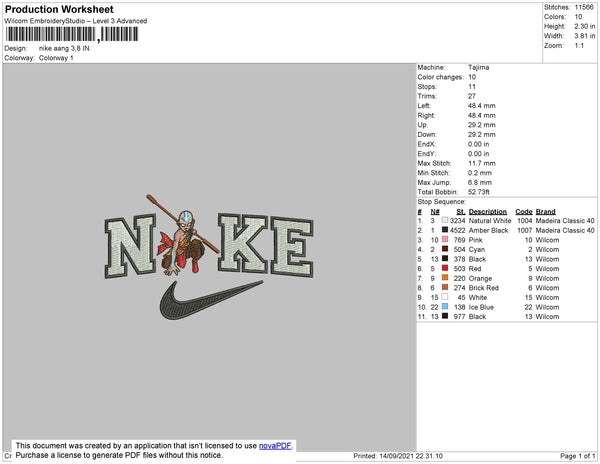Image resolution: width=600 pixels, height=464 pixels.
Task: Click the Height value 2.30 in
Action: [x=585, y=26]
